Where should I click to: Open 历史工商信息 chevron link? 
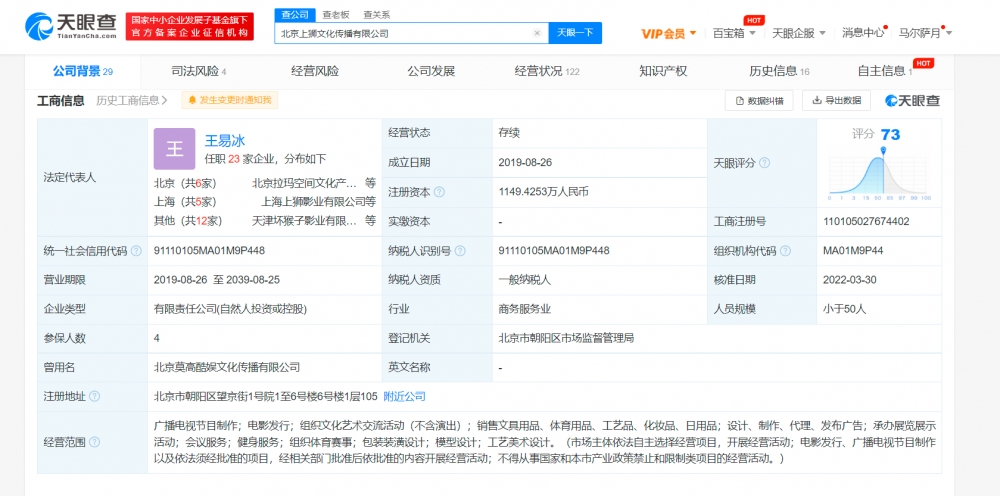click(x=132, y=100)
